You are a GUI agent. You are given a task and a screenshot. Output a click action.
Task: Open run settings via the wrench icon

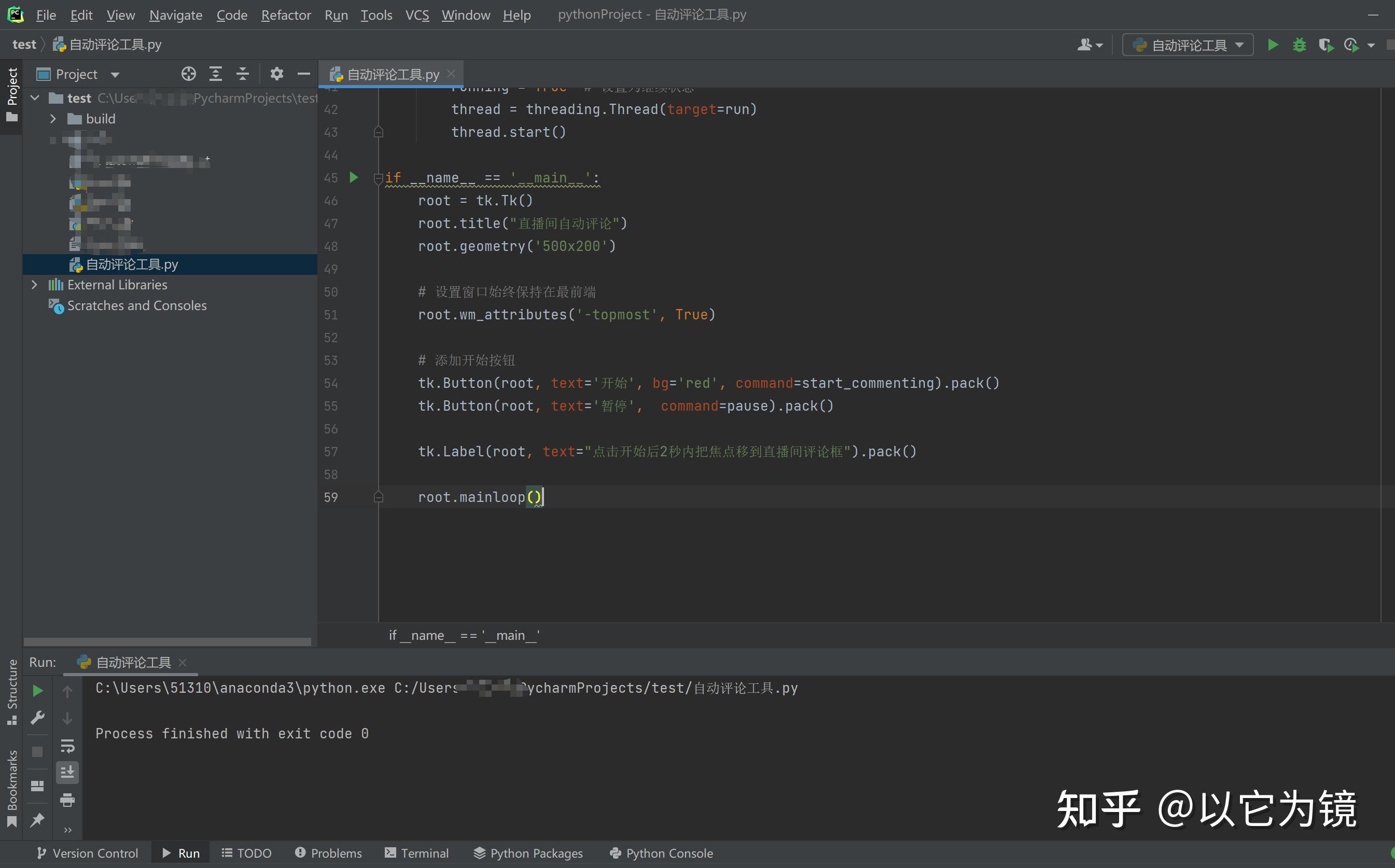click(x=37, y=718)
